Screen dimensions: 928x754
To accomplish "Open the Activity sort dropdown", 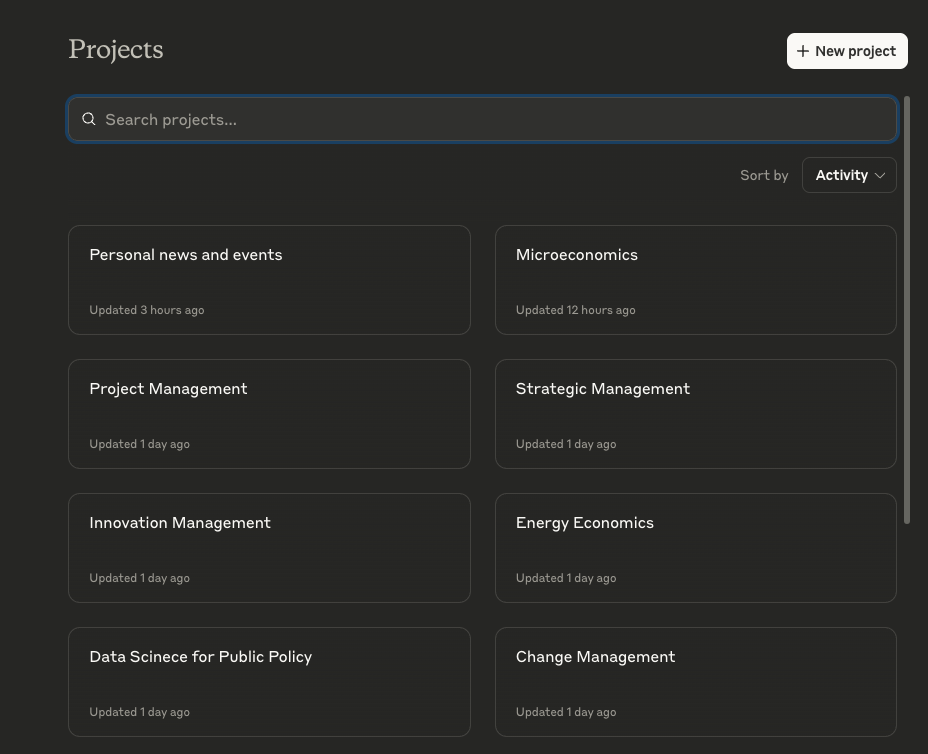I will pos(849,175).
